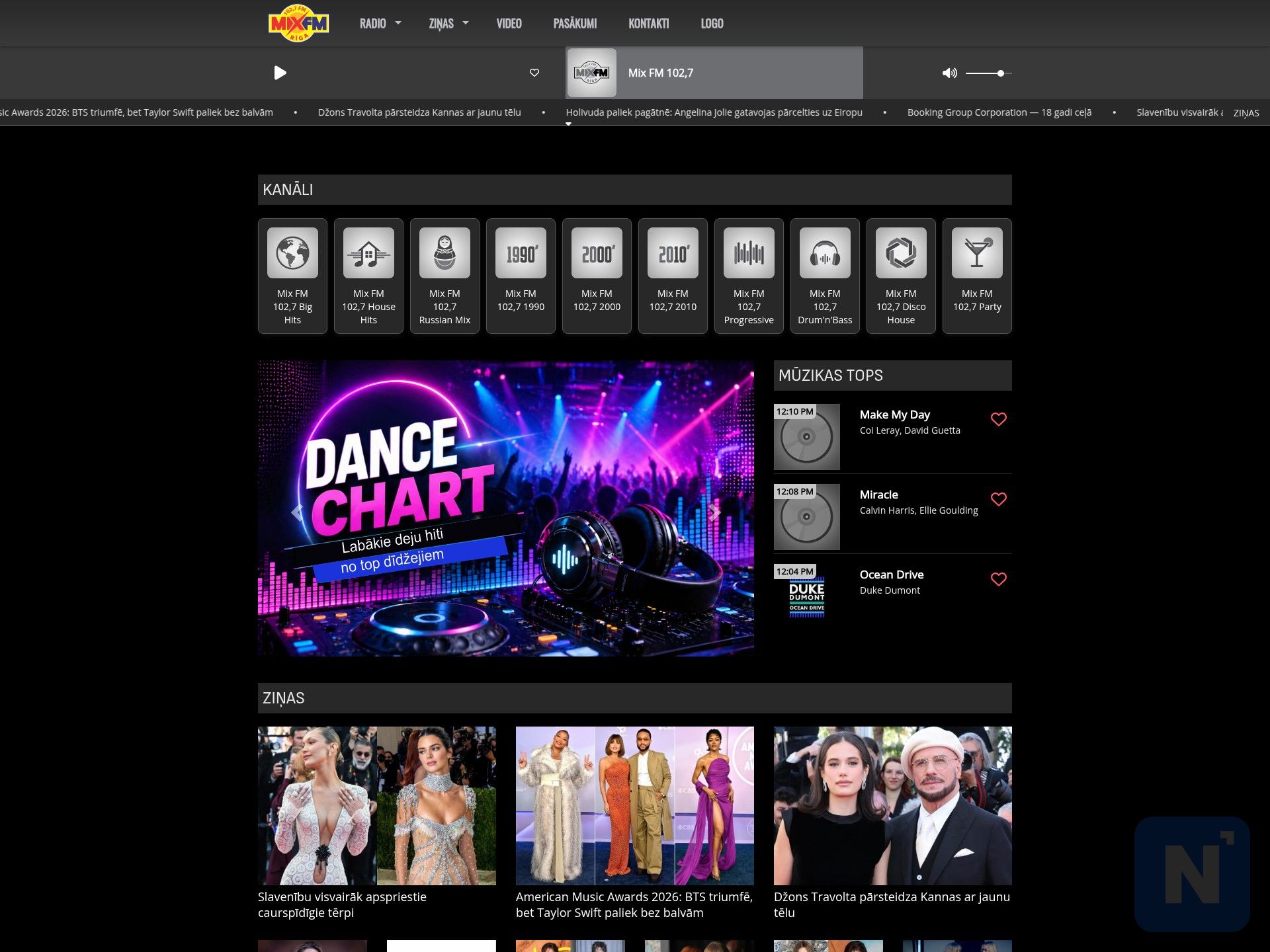Open the Ocean Drive song title
This screenshot has width=1270, height=952.
(x=892, y=575)
